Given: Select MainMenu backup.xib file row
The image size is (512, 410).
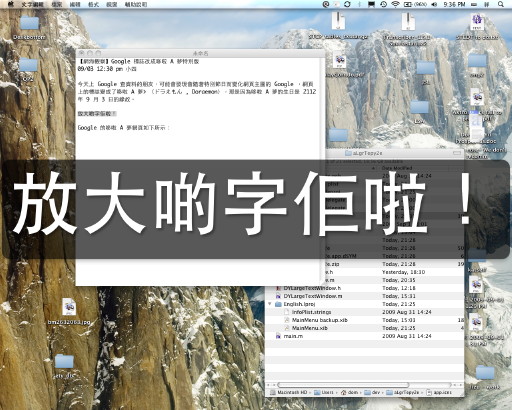Looking at the screenshot, I should [365, 320].
